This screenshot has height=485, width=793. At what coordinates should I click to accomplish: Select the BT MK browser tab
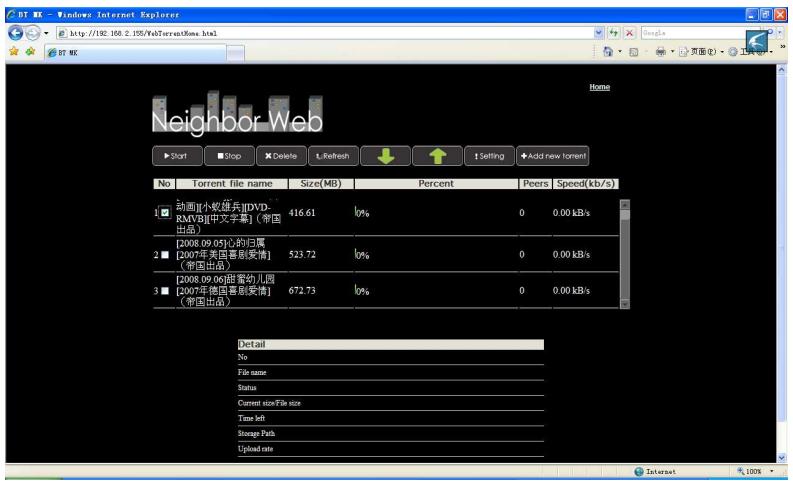point(135,53)
